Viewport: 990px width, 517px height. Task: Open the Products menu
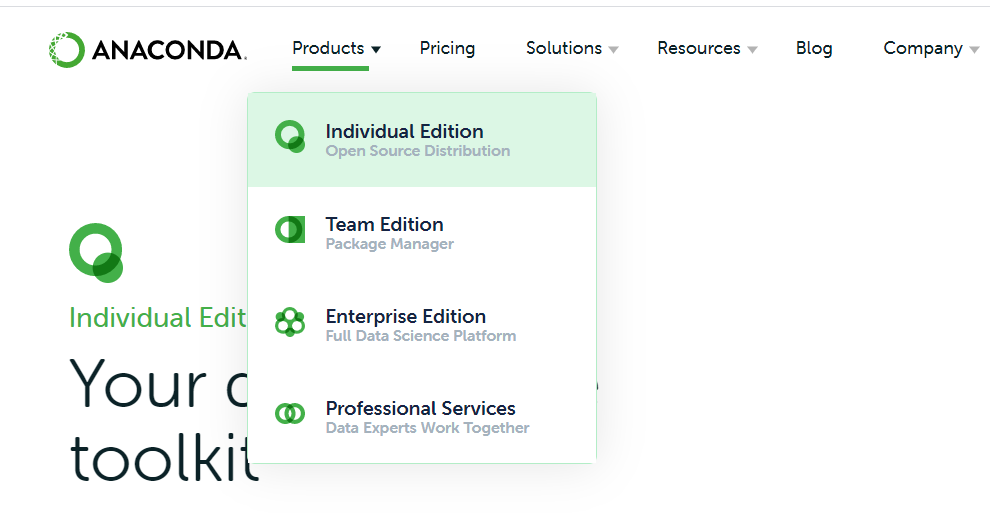tap(328, 48)
